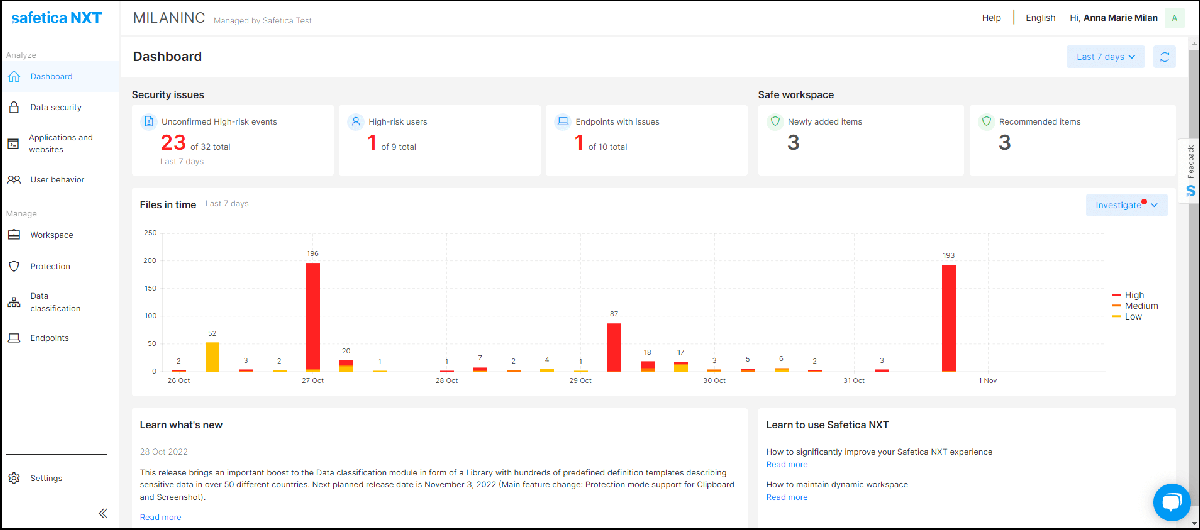
Task: Click the yellow bar labeled 52
Action: [212, 357]
